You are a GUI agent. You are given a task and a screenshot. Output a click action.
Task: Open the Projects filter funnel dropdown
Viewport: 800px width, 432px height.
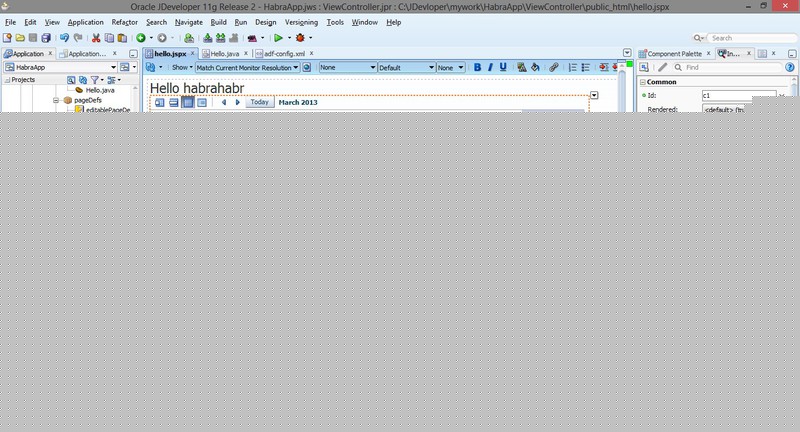96,80
